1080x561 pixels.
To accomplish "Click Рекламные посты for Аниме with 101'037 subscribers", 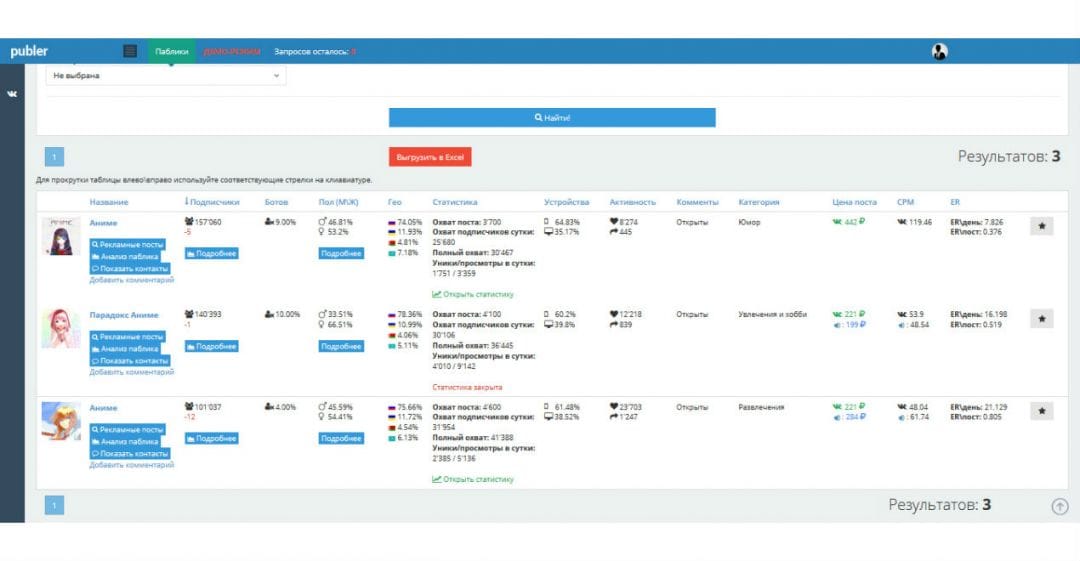I will tap(127, 429).
